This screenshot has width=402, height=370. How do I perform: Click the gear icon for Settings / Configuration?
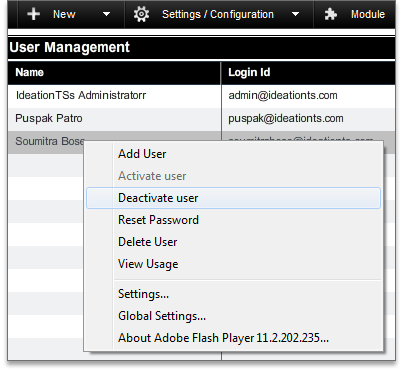tap(141, 14)
